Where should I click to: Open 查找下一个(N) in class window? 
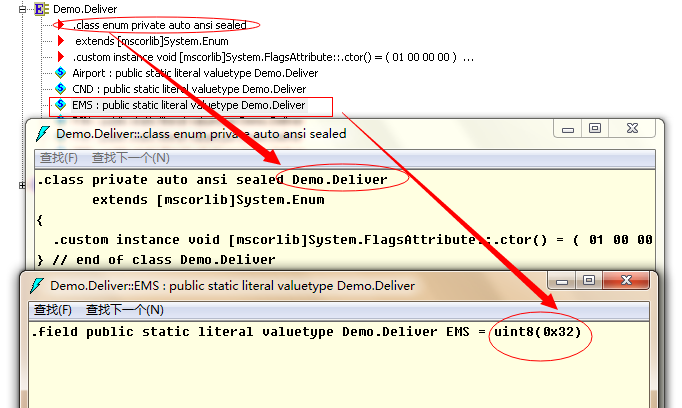130,158
